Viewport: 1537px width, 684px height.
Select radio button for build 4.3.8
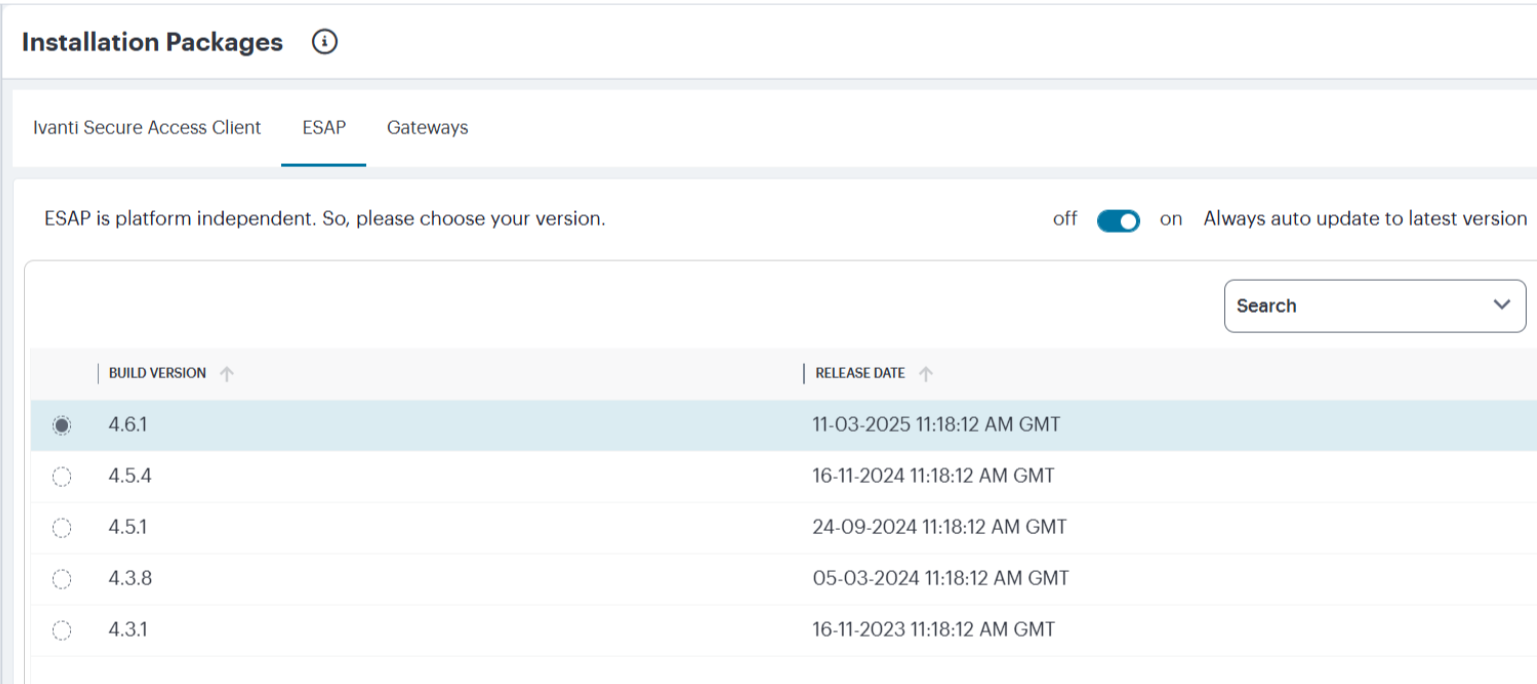[62, 578]
